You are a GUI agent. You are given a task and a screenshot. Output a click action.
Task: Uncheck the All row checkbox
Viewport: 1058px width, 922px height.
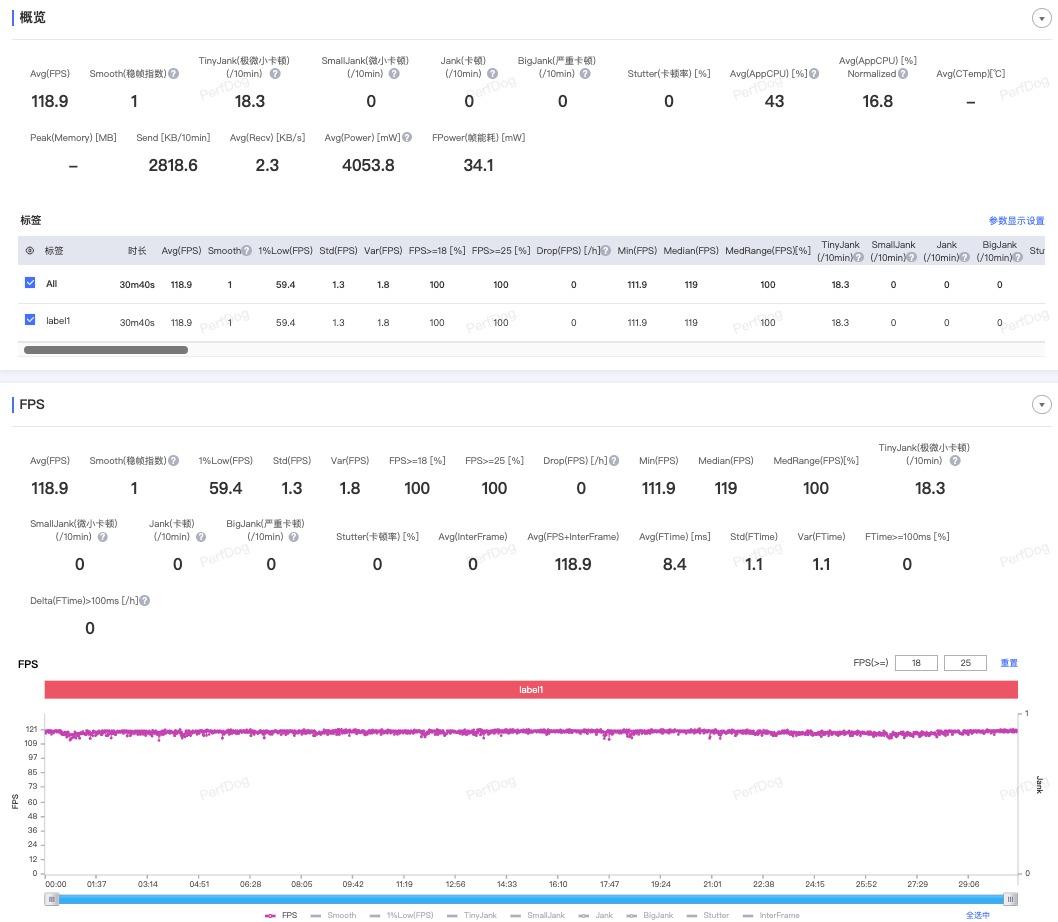[x=30, y=283]
